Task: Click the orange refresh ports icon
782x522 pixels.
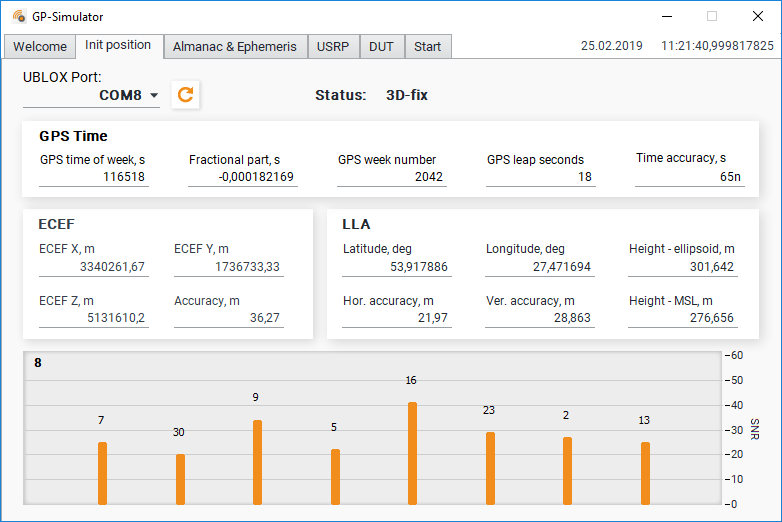Action: pos(186,94)
